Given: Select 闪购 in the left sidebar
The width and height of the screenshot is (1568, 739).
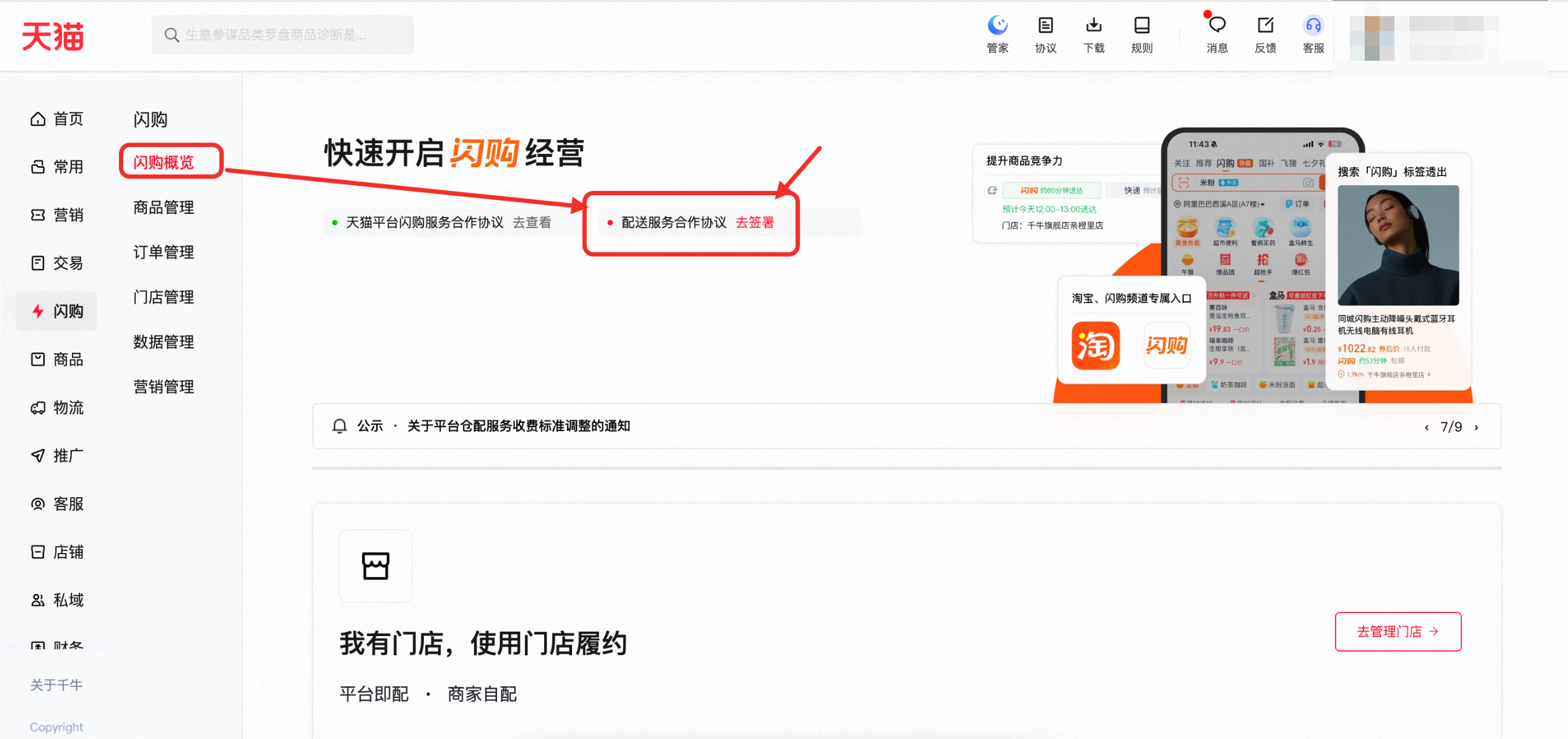Looking at the screenshot, I should [56, 311].
